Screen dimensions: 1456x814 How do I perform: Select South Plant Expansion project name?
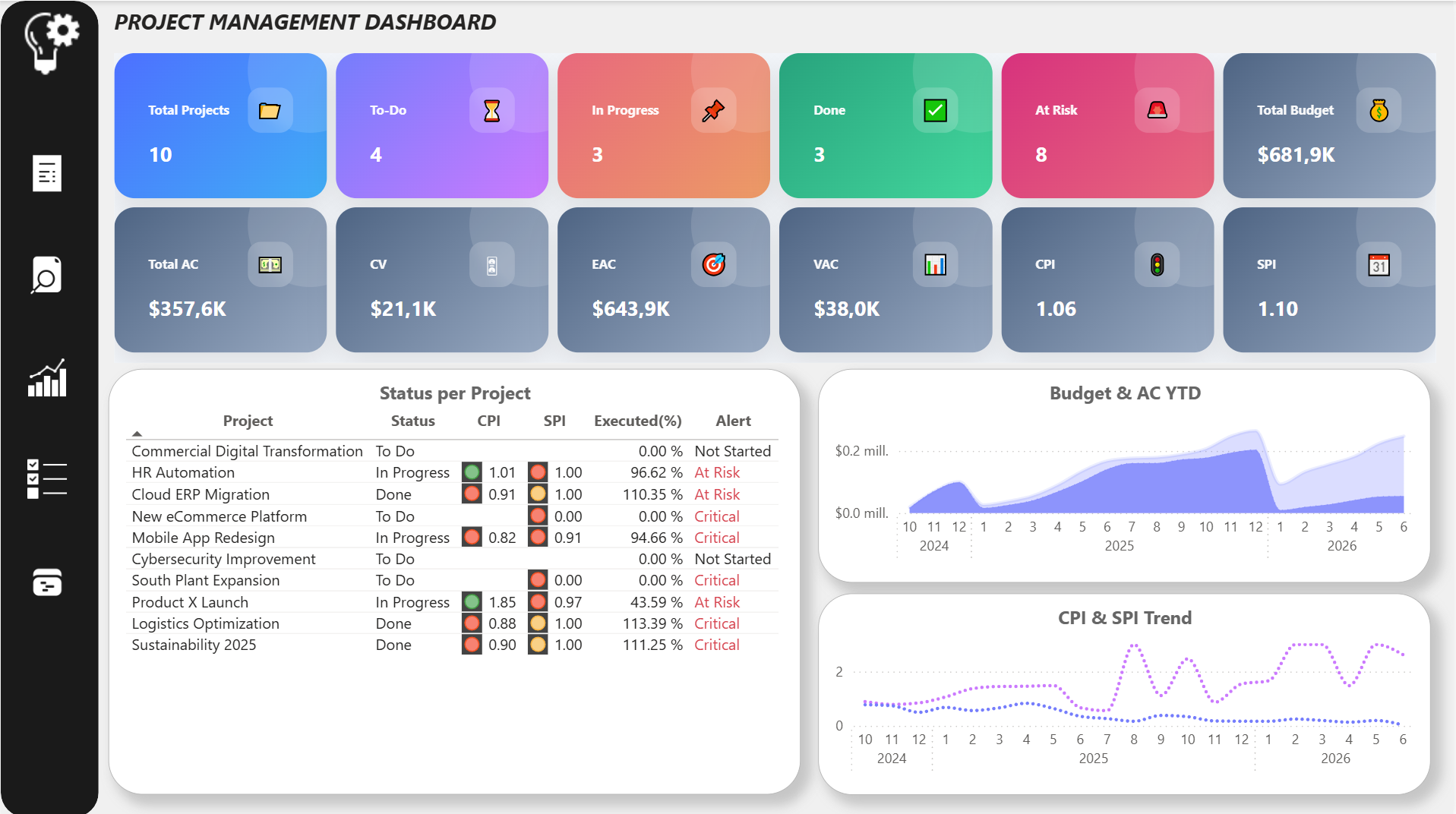tap(206, 580)
